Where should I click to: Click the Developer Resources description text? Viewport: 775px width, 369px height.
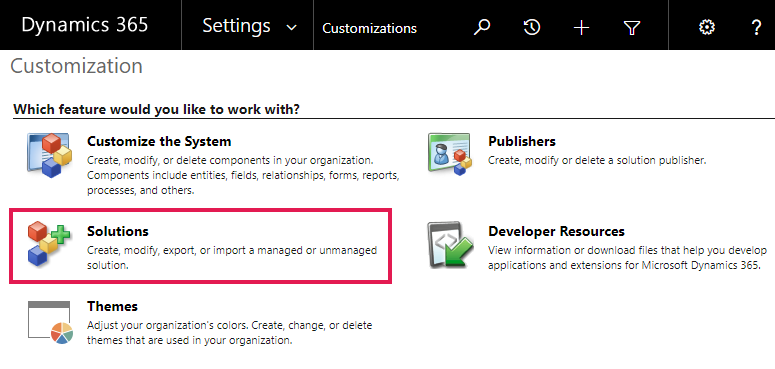point(627,258)
